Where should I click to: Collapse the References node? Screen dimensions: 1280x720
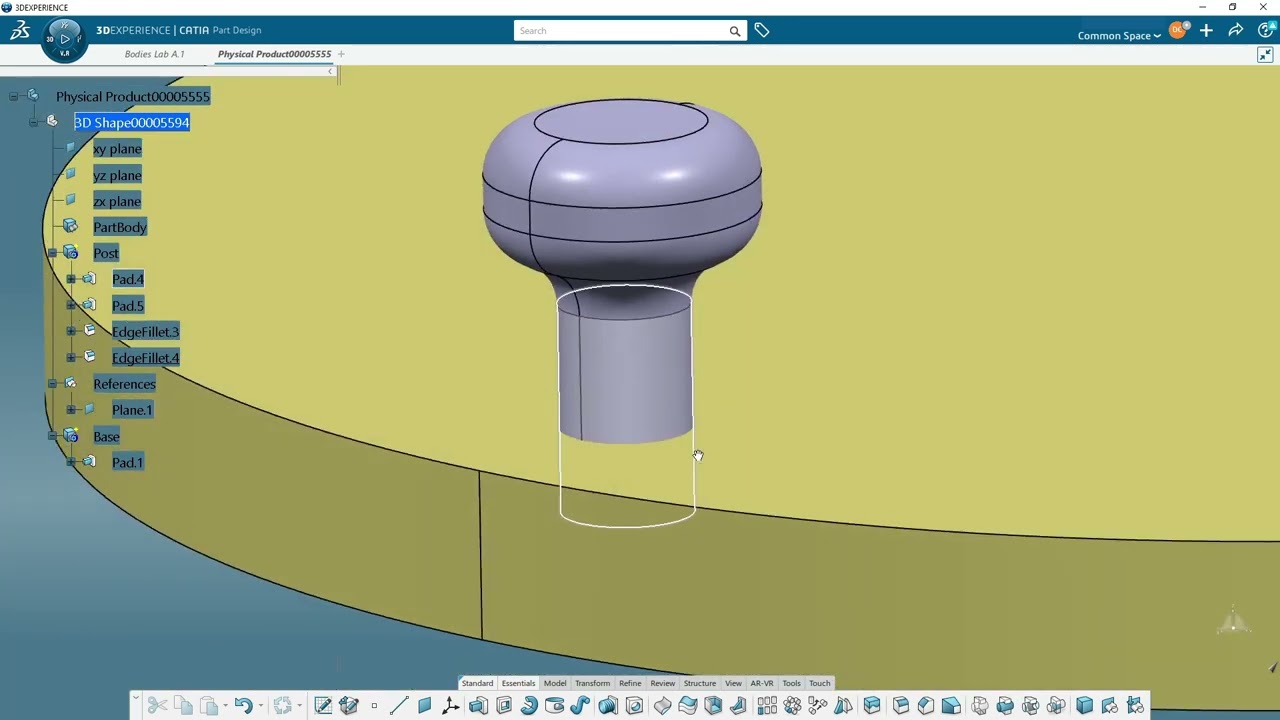[x=52, y=384]
